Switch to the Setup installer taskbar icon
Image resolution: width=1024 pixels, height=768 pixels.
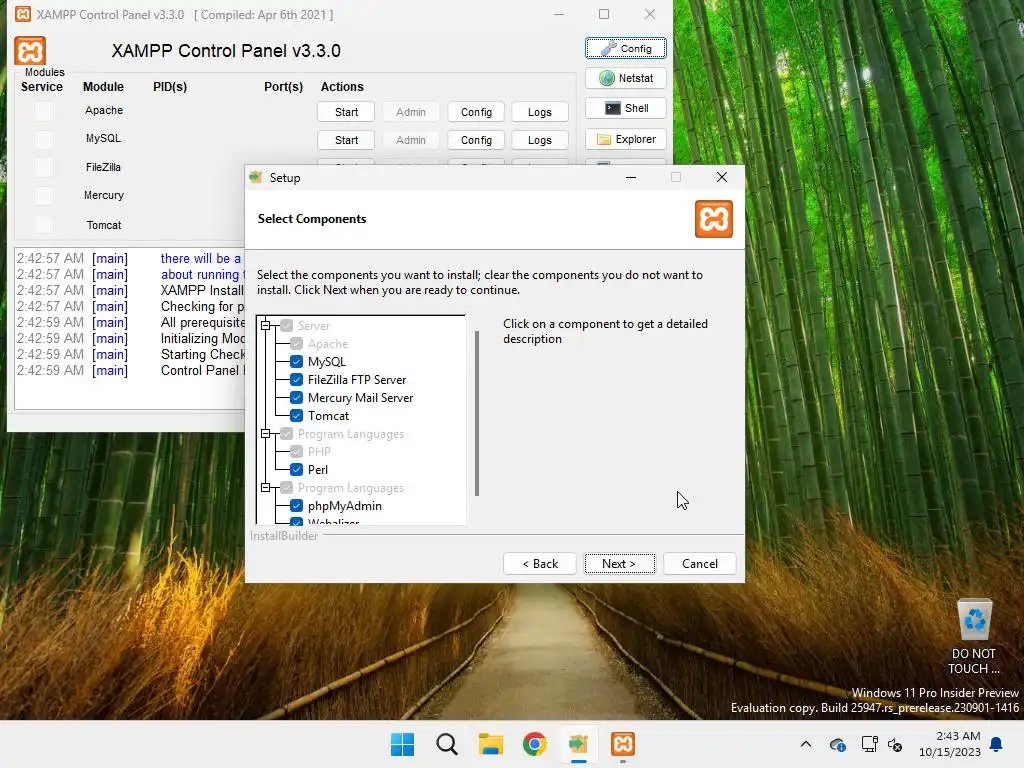coord(579,744)
